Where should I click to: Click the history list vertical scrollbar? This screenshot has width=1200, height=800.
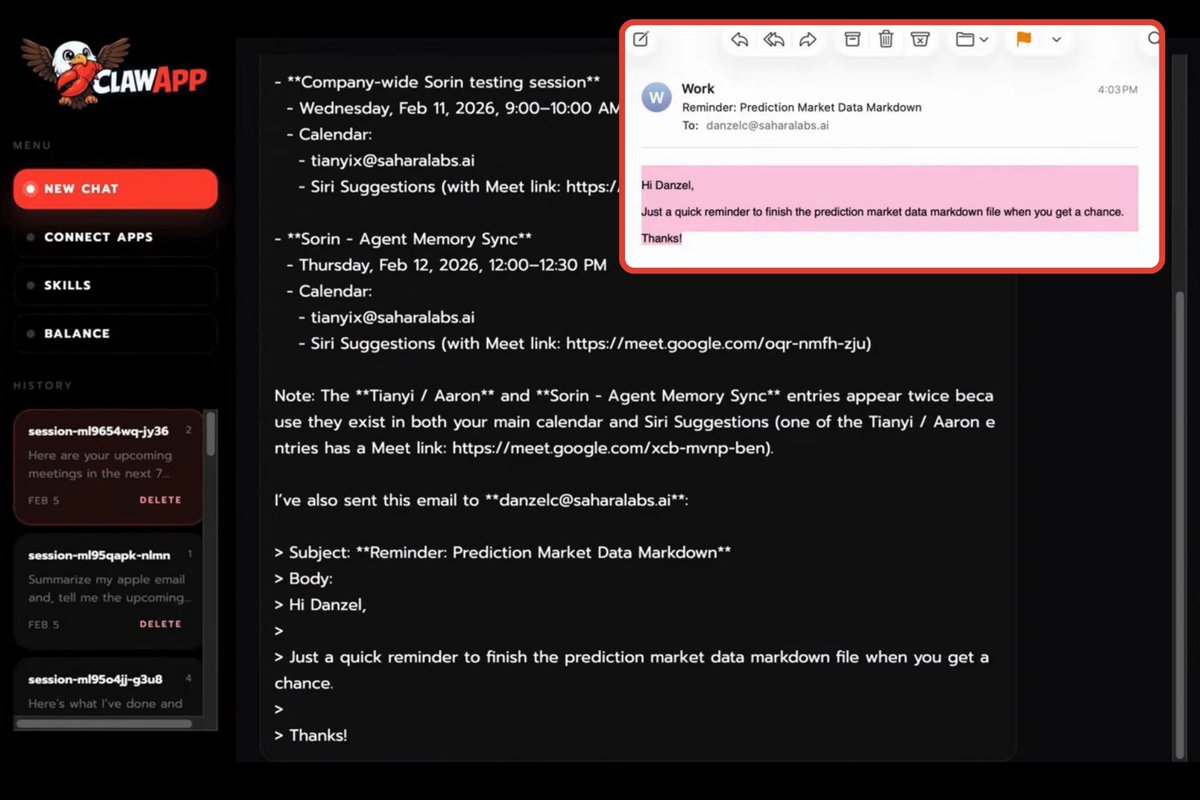211,434
